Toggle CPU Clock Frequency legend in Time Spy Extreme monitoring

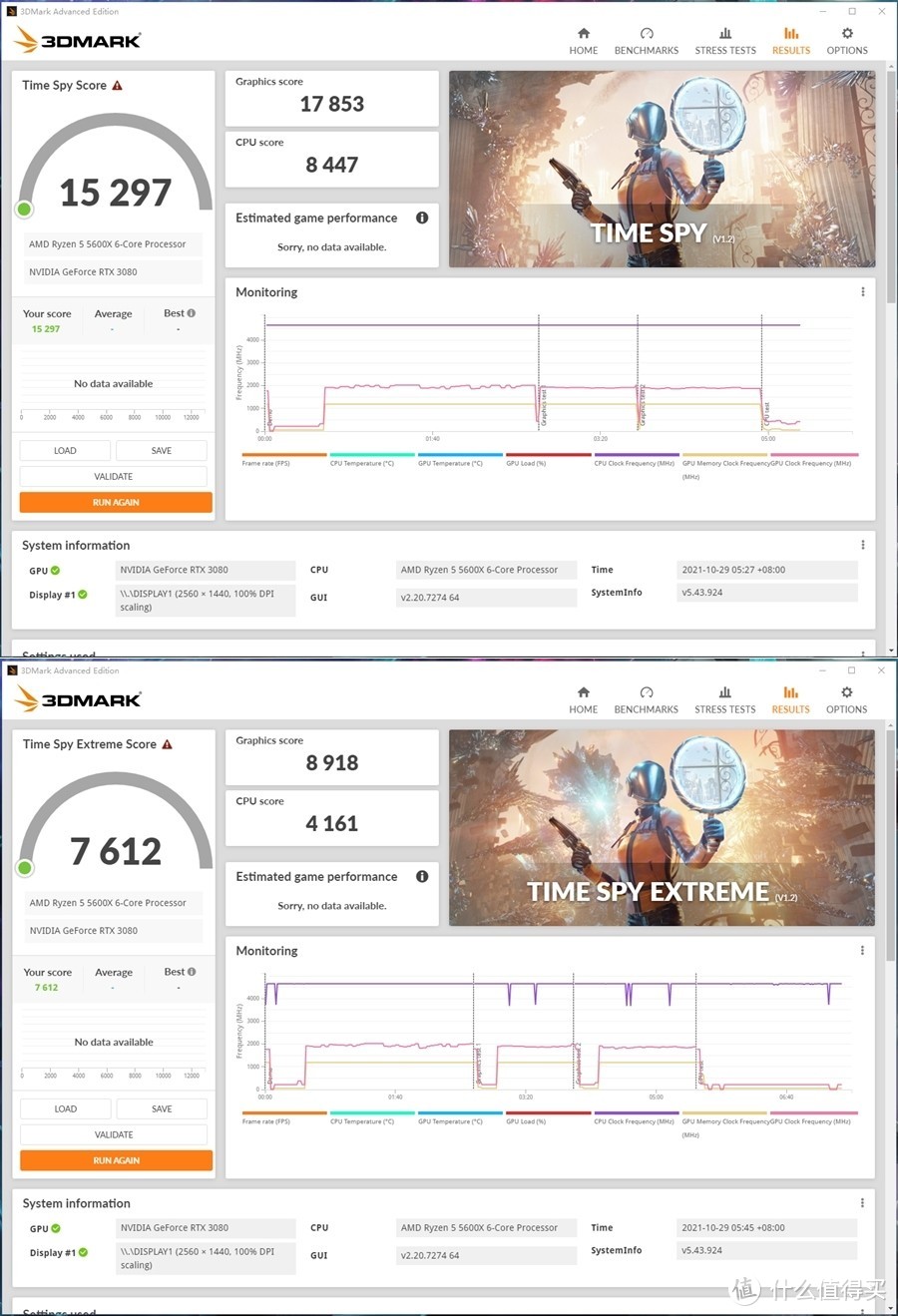click(636, 1118)
